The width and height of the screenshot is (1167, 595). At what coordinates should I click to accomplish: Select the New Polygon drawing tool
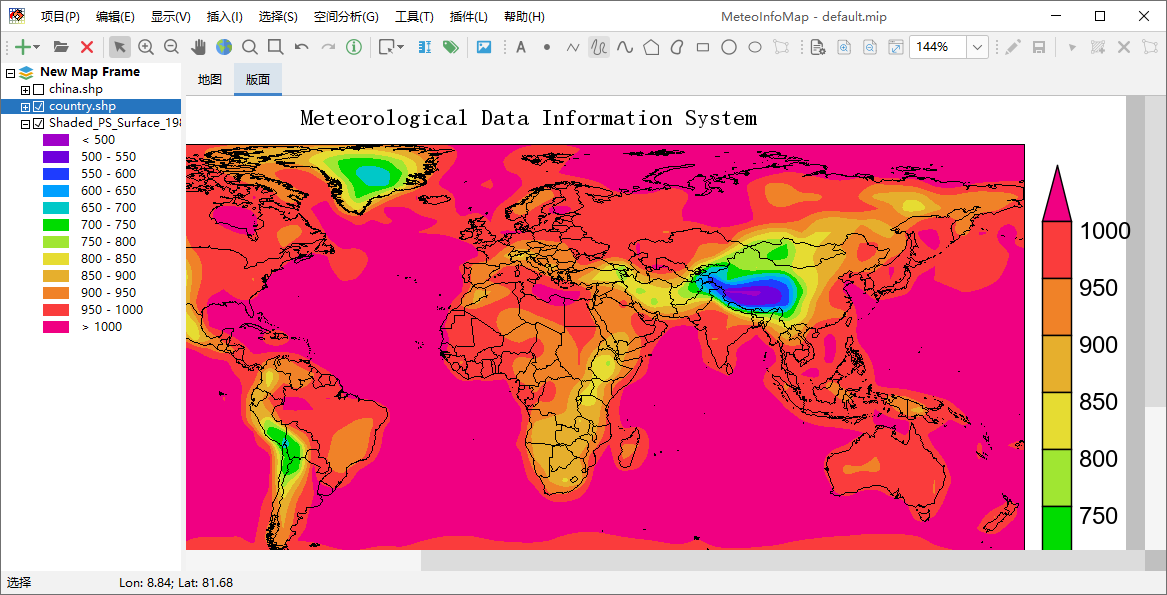651,47
